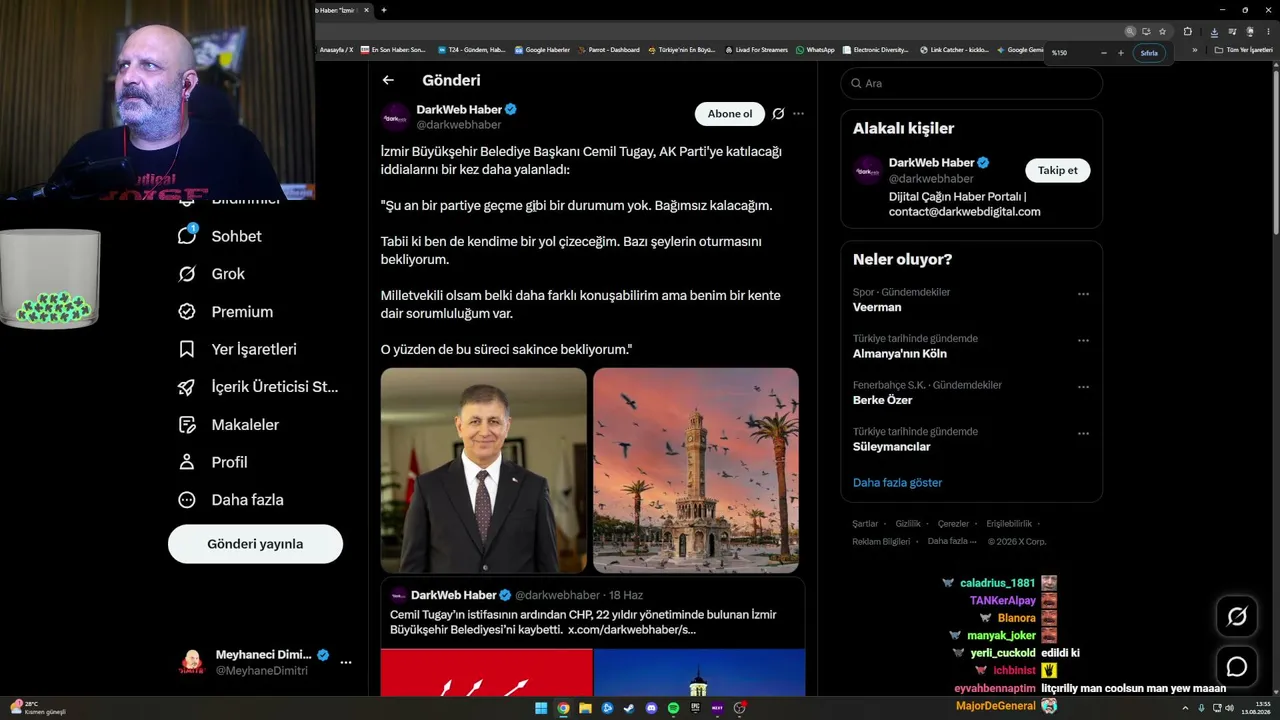
Task: Open Grok from the left sidebar
Action: 212,274
